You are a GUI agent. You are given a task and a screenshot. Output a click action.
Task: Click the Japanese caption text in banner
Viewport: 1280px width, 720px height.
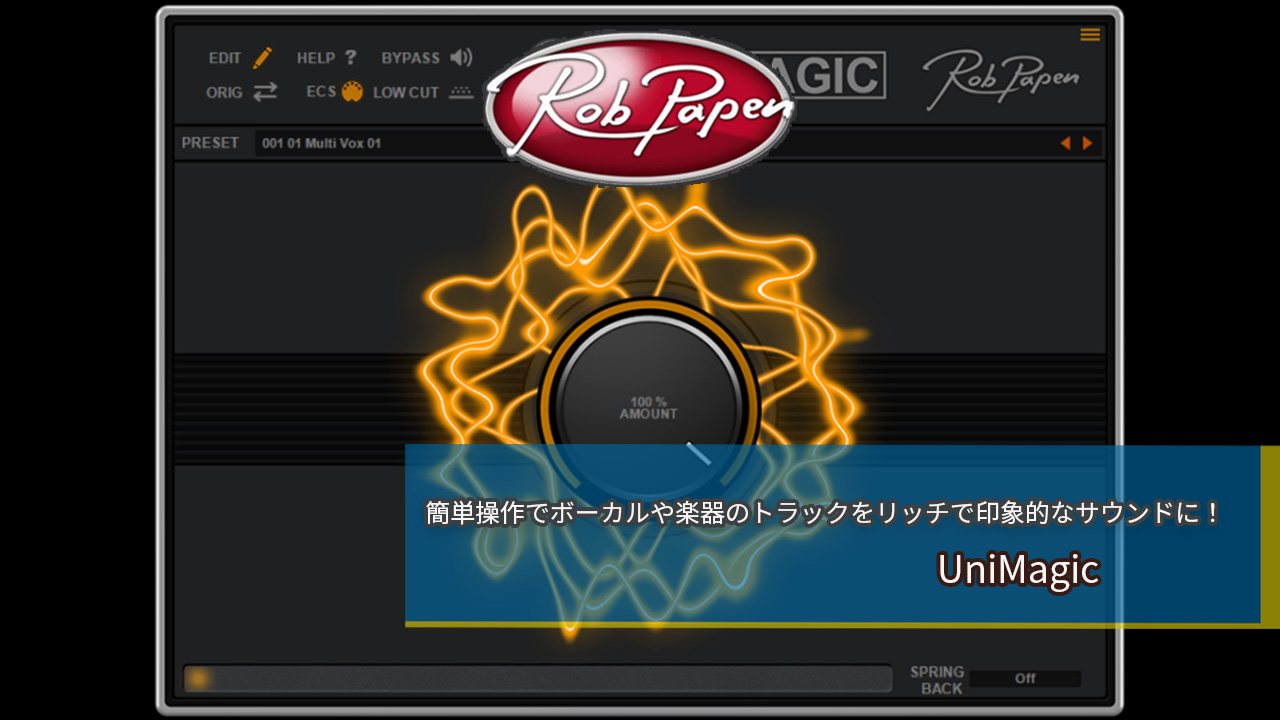pos(823,514)
